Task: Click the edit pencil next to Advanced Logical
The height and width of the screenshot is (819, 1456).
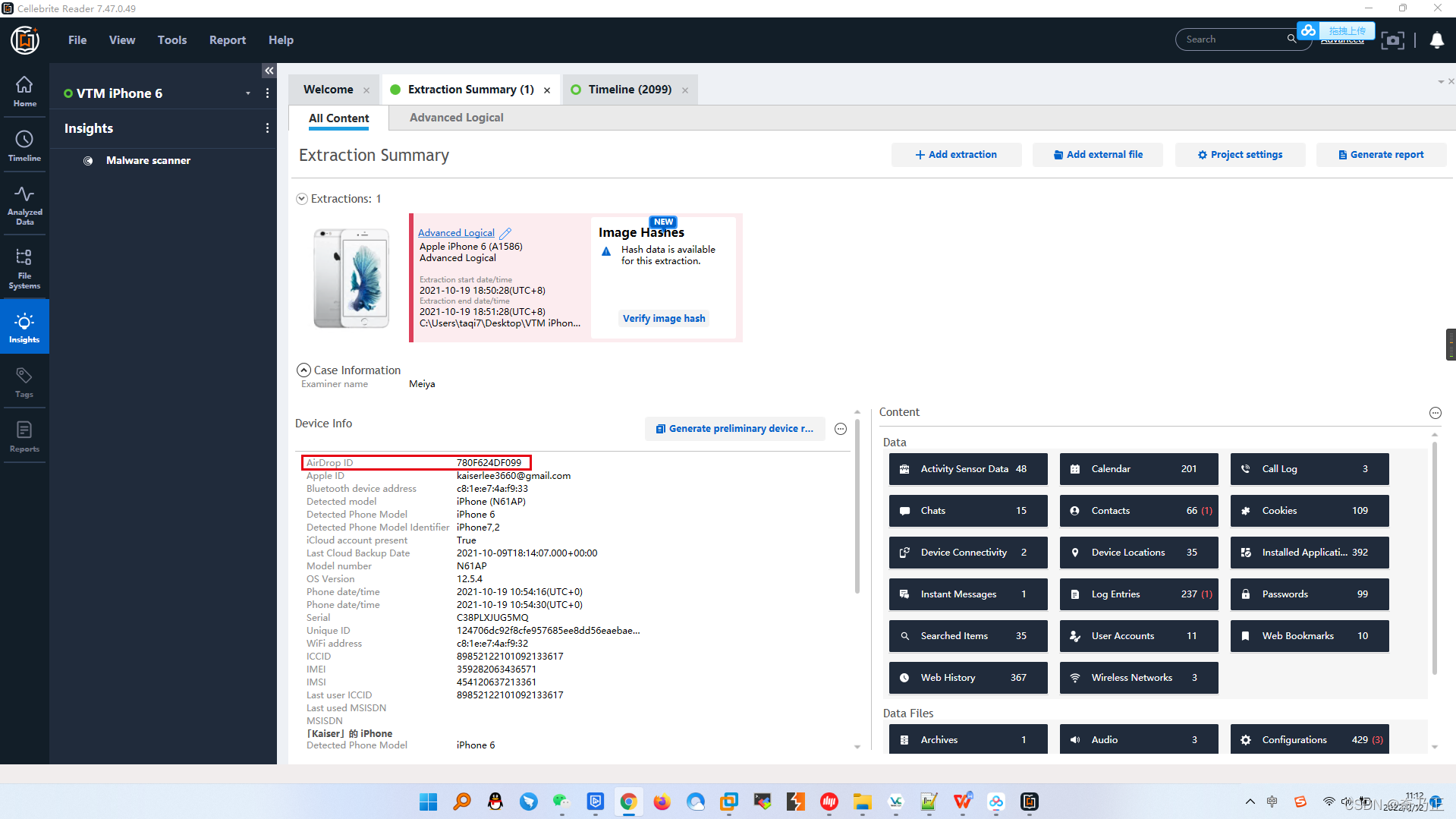Action: coord(505,233)
